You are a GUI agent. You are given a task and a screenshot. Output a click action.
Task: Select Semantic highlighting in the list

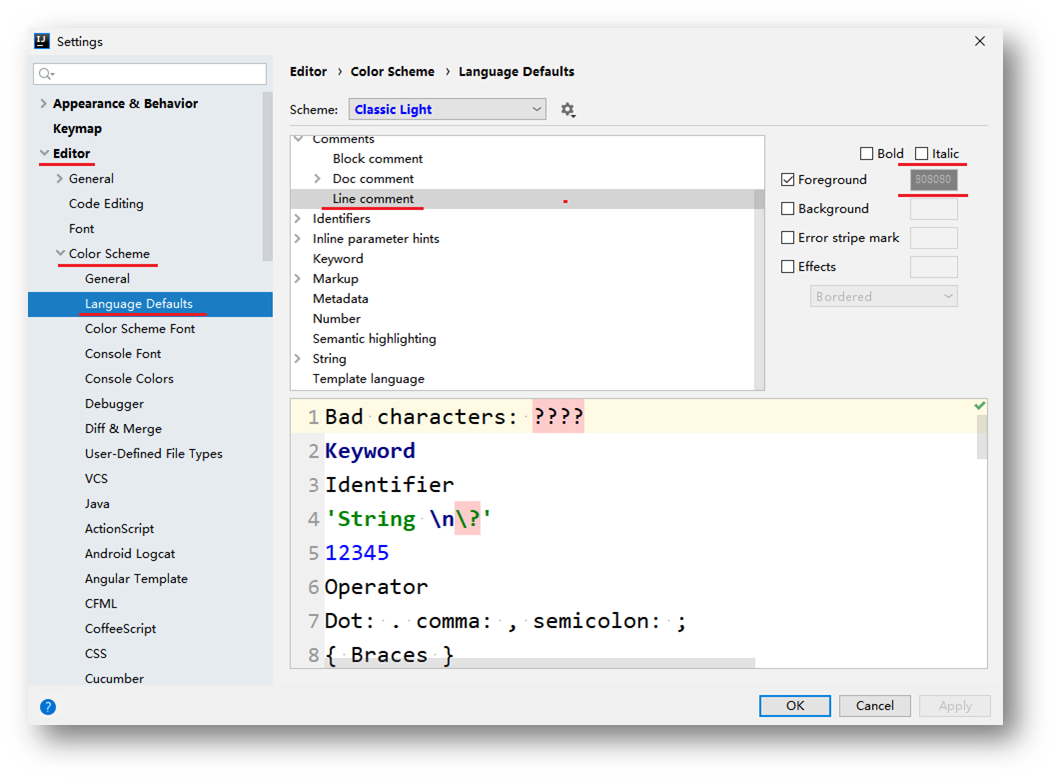tap(375, 339)
